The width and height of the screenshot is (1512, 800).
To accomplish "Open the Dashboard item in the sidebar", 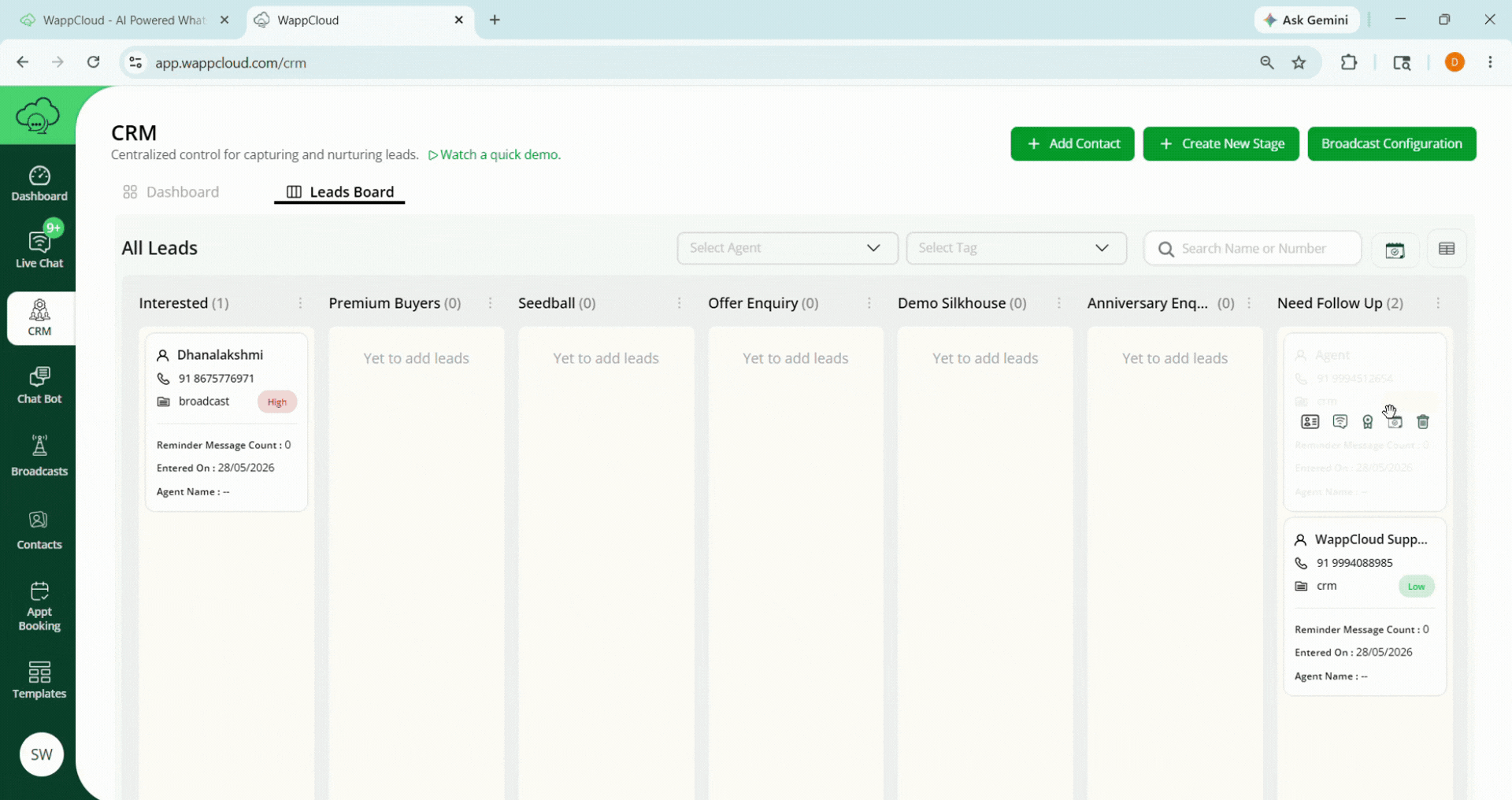I will pyautogui.click(x=39, y=183).
